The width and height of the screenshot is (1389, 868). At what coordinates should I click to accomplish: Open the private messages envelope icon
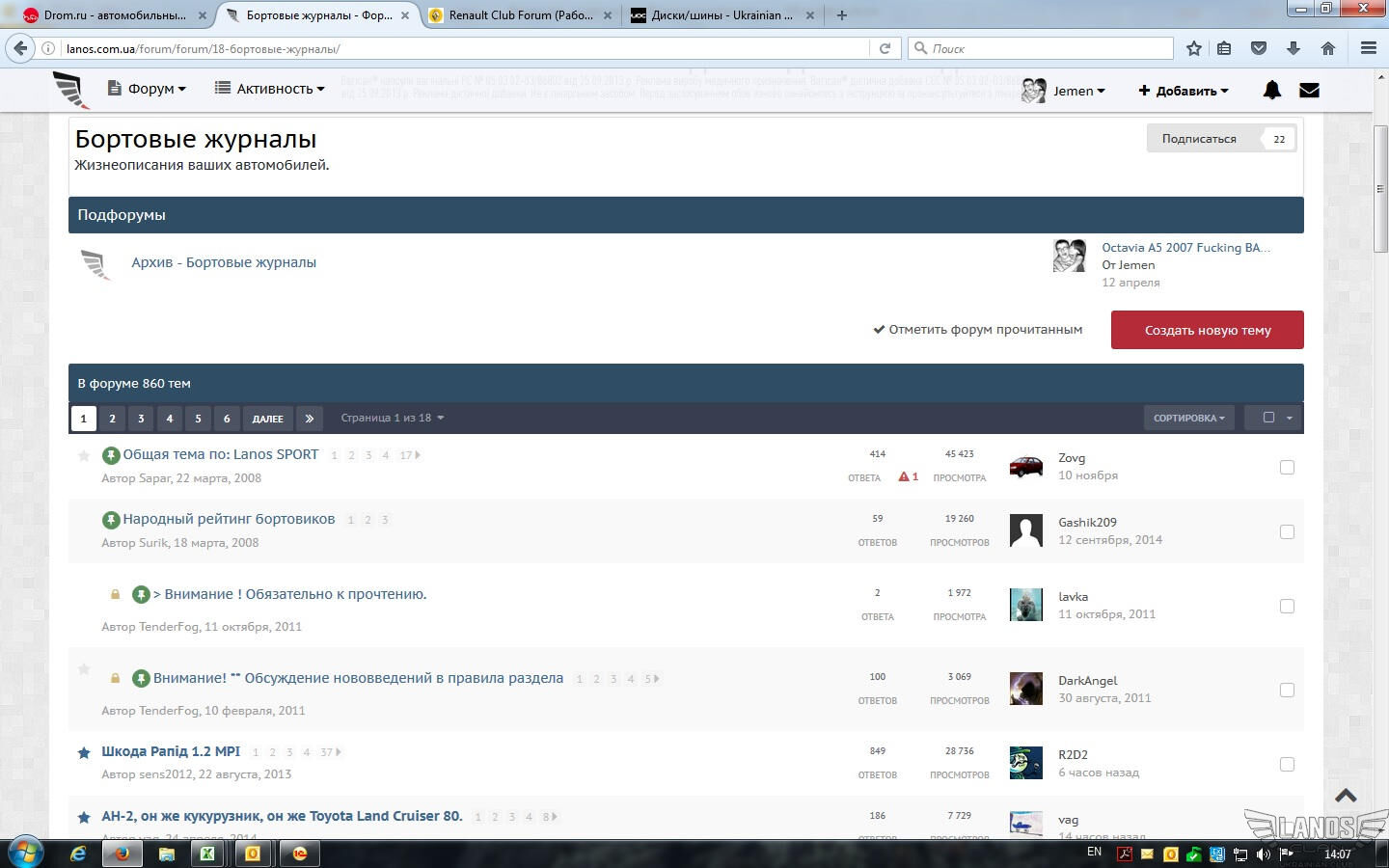tap(1309, 90)
